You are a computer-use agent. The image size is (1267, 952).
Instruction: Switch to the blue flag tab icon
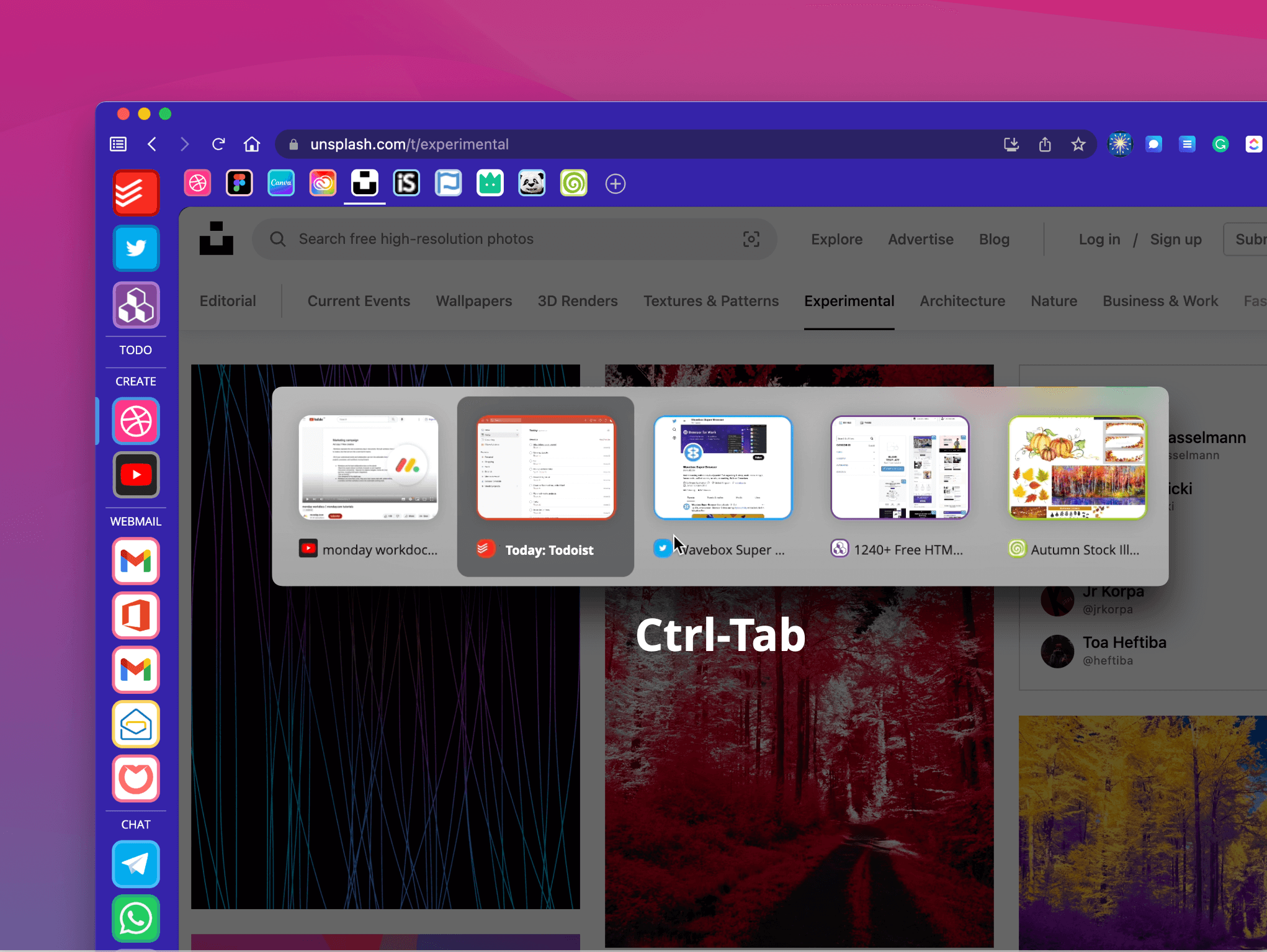tap(448, 184)
